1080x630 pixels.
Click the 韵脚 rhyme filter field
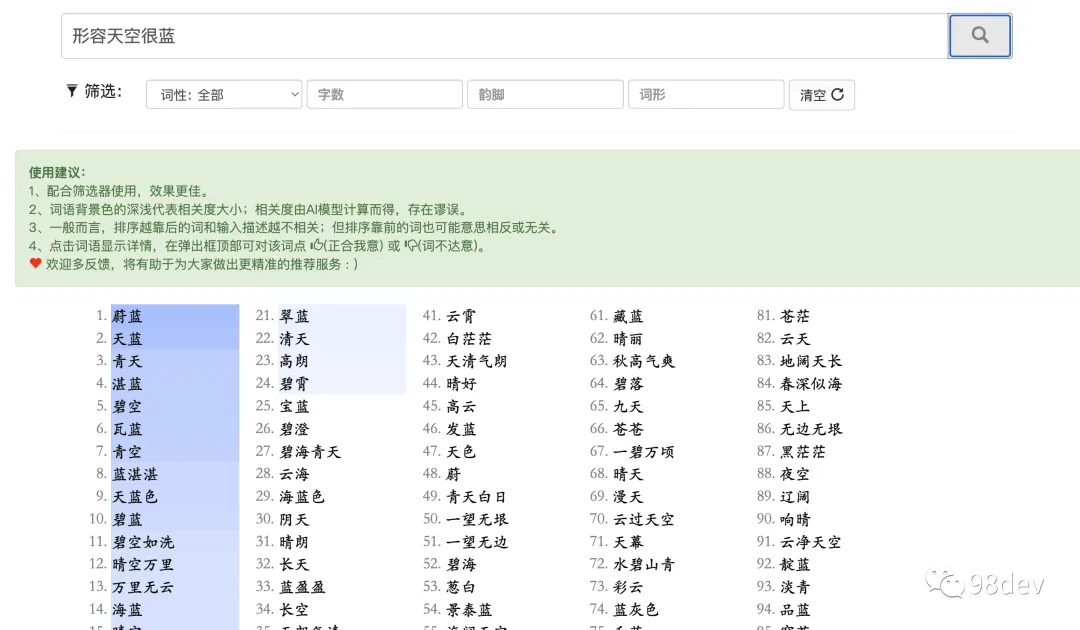point(545,94)
